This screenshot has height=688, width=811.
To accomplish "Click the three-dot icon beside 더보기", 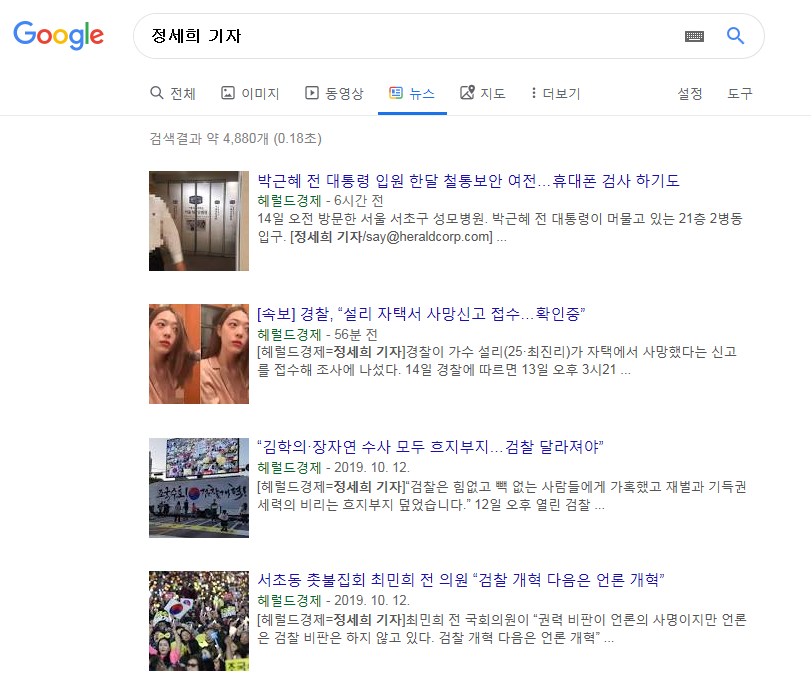I will [x=533, y=93].
